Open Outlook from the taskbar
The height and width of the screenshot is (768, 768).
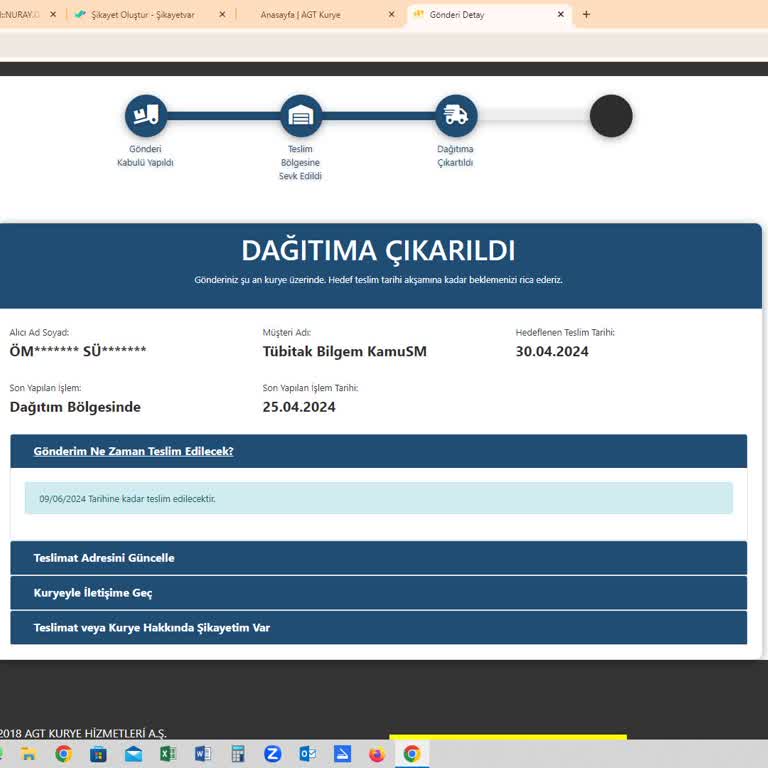pos(308,754)
